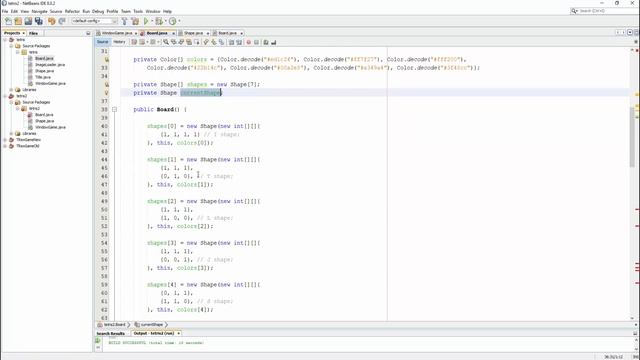Click the Shift Line Right editor icon
The height and width of the screenshot is (360, 640).
239,42
